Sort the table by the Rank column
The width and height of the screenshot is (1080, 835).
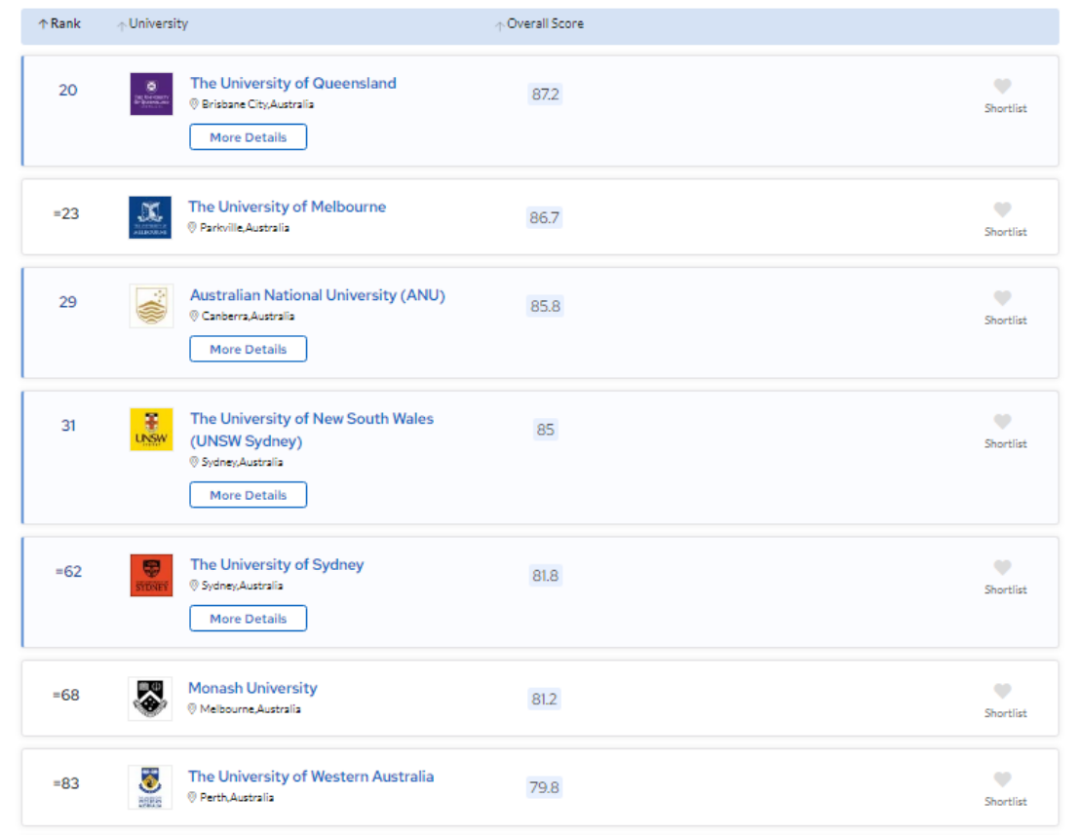(59, 23)
